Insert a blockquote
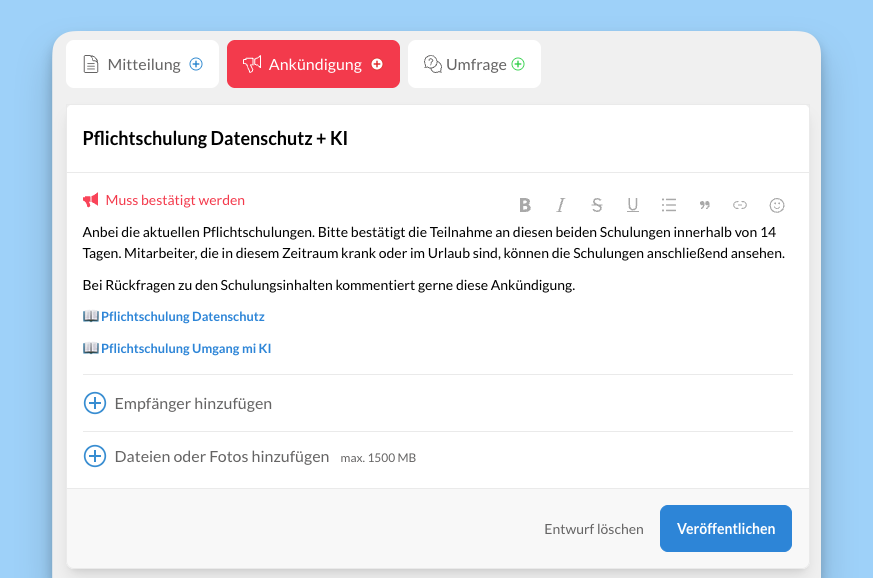Image resolution: width=873 pixels, height=578 pixels. tap(705, 205)
